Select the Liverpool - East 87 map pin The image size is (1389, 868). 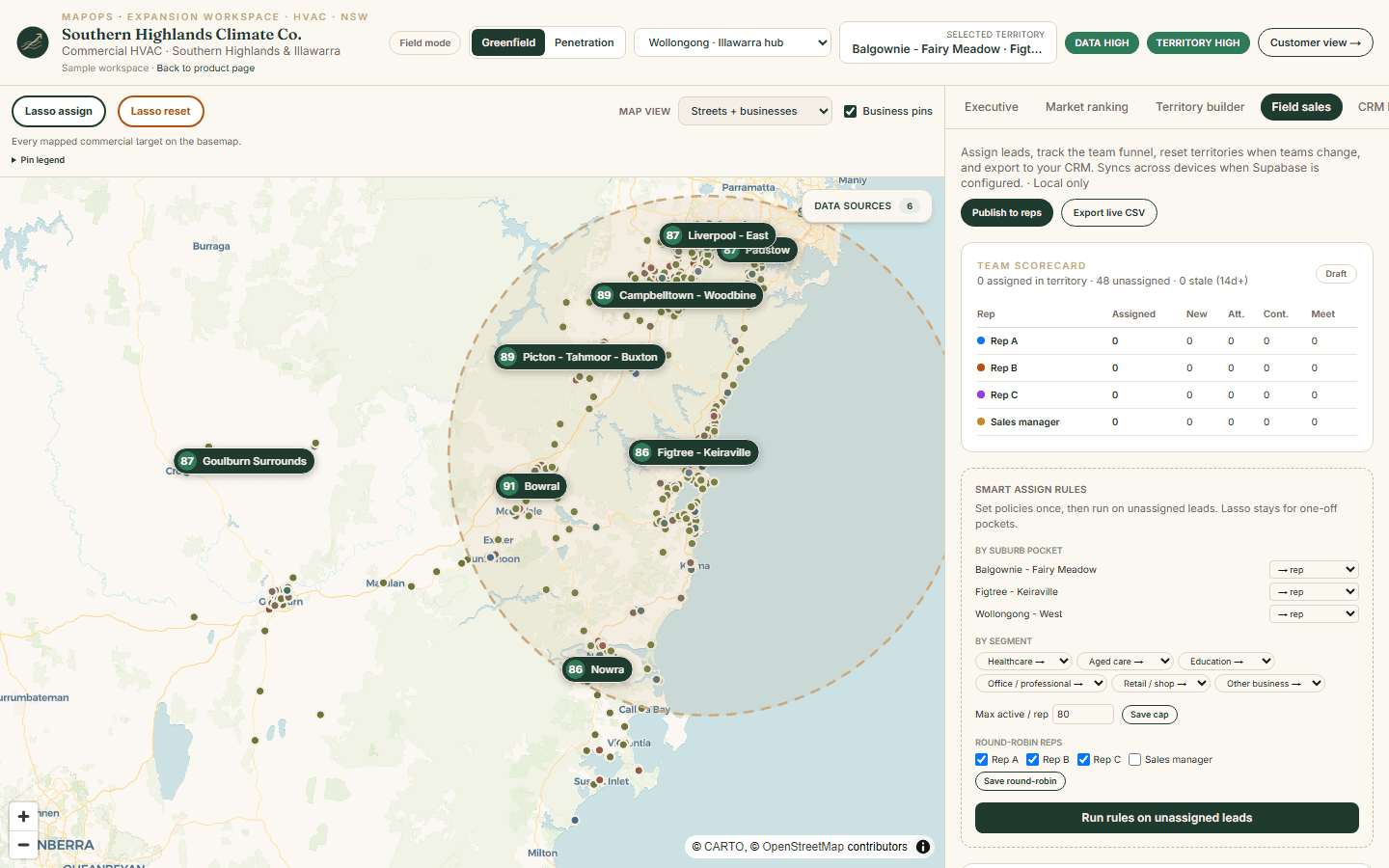718,235
